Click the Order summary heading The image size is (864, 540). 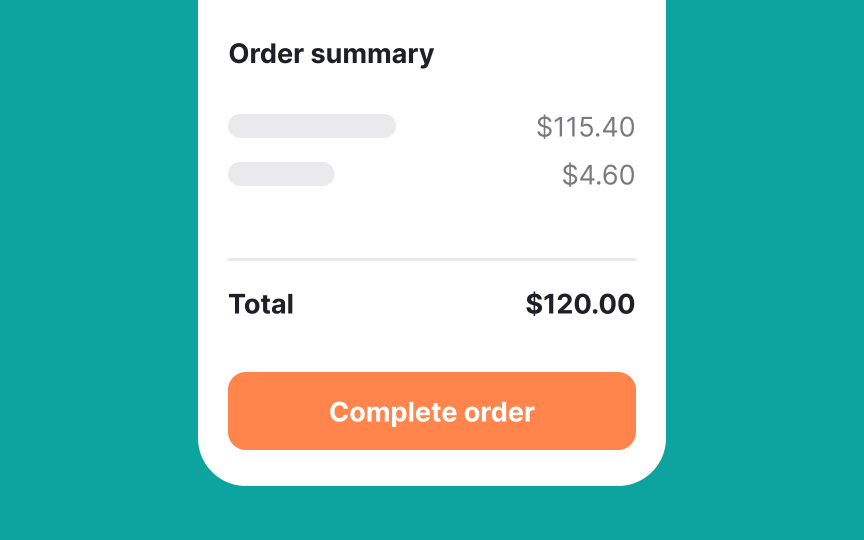tap(331, 54)
